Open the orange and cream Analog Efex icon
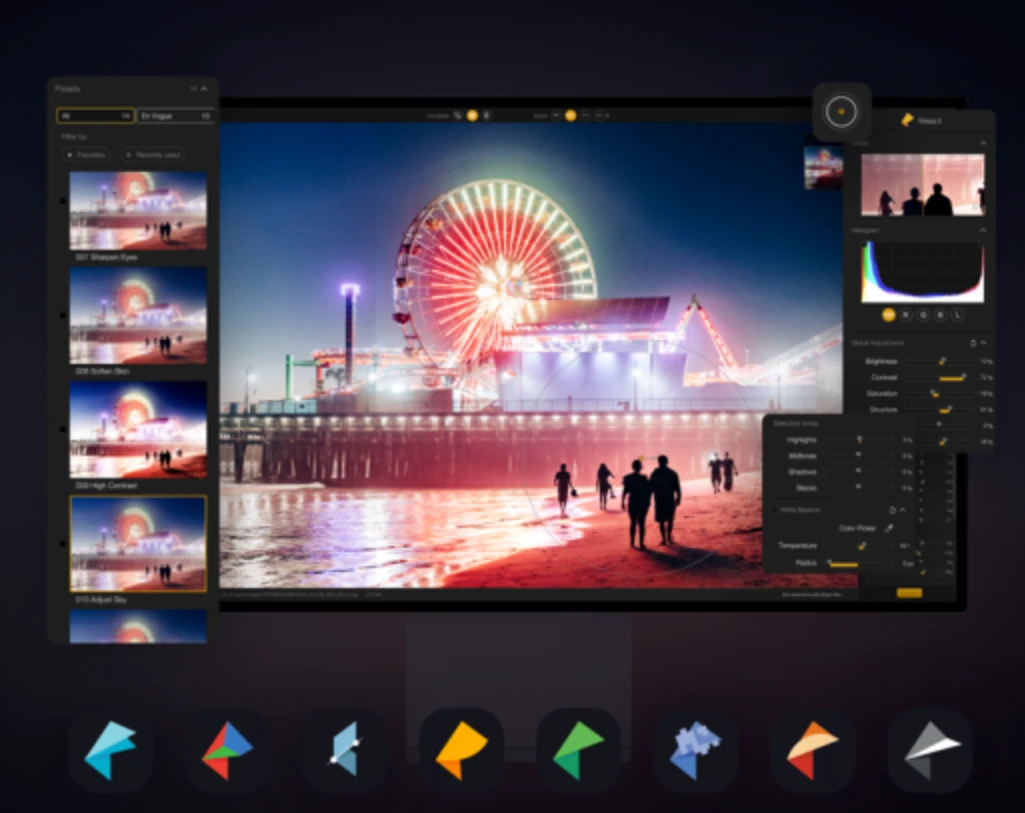This screenshot has height=813, width=1025. click(x=813, y=750)
